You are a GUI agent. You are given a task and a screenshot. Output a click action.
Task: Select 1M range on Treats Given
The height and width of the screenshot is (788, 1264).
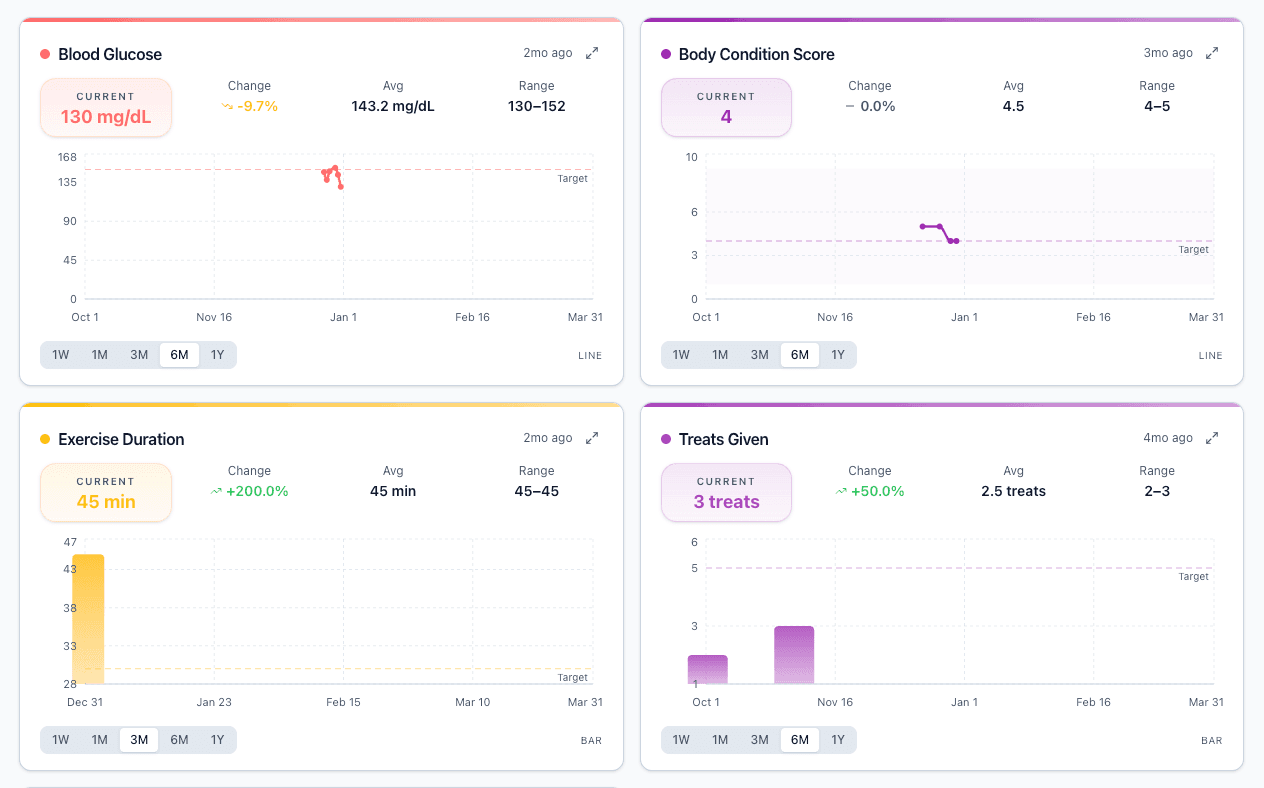[720, 739]
